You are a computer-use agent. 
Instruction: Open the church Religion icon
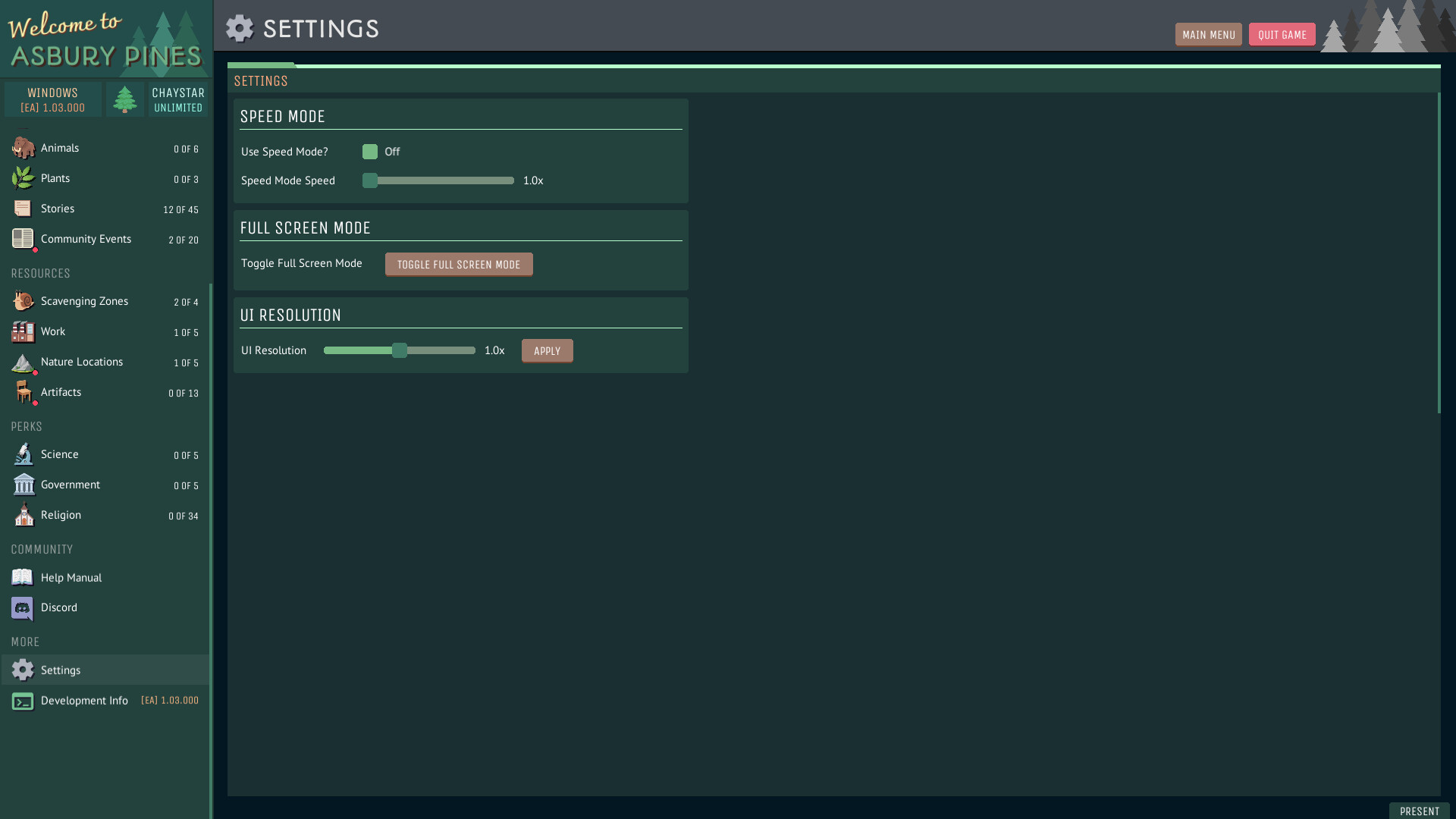point(23,515)
